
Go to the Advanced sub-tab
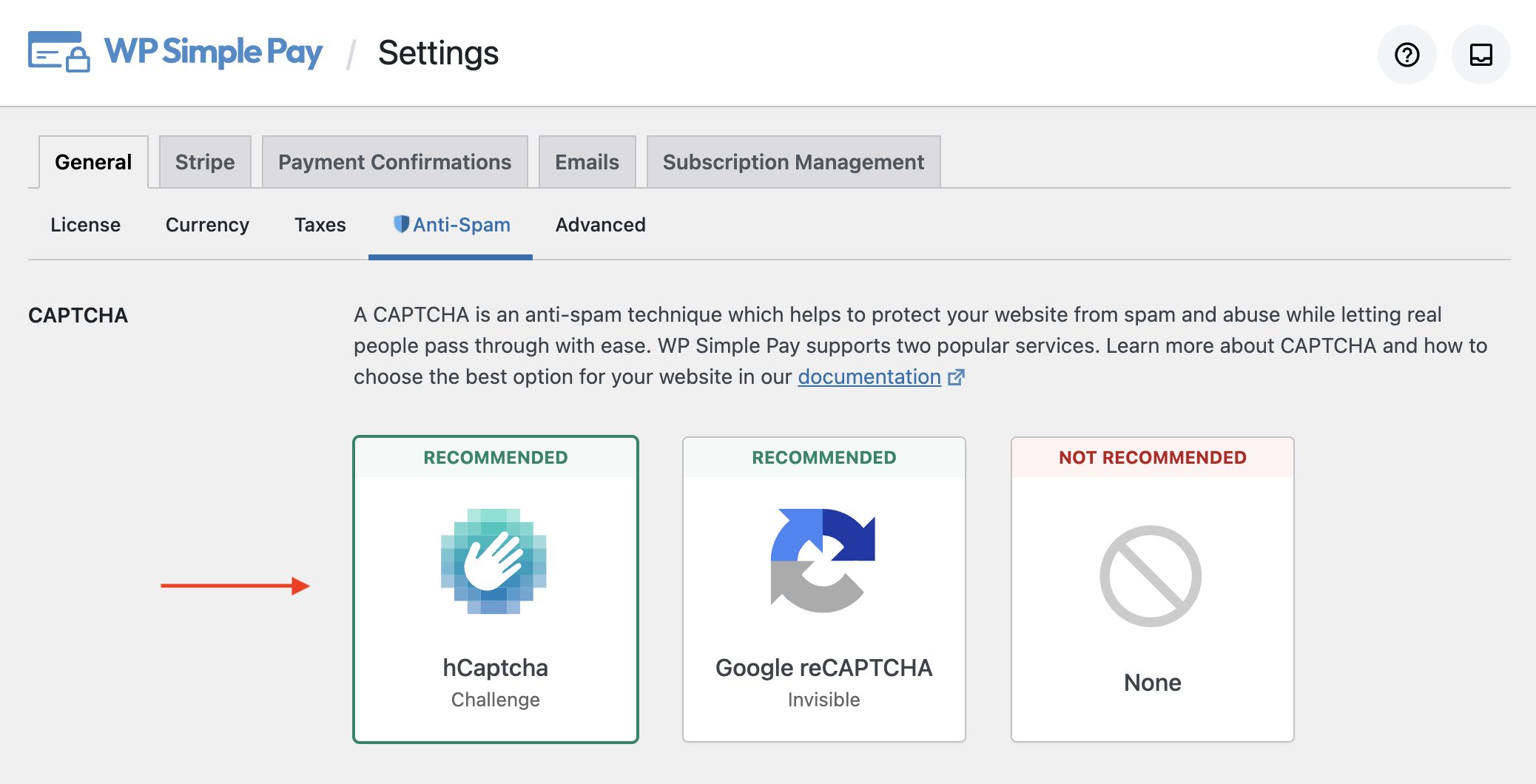pos(600,225)
